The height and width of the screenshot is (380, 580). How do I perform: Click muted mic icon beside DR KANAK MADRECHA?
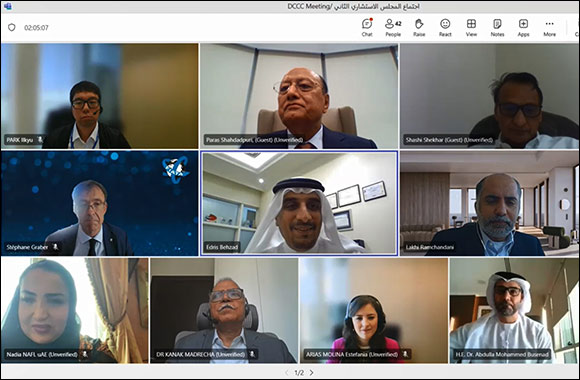click(x=252, y=354)
